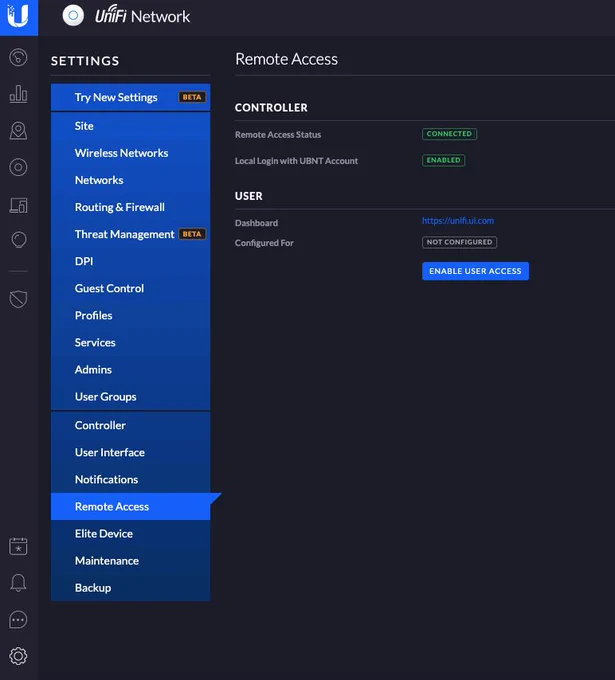Select Services settings
The image size is (615, 680).
coord(131,343)
